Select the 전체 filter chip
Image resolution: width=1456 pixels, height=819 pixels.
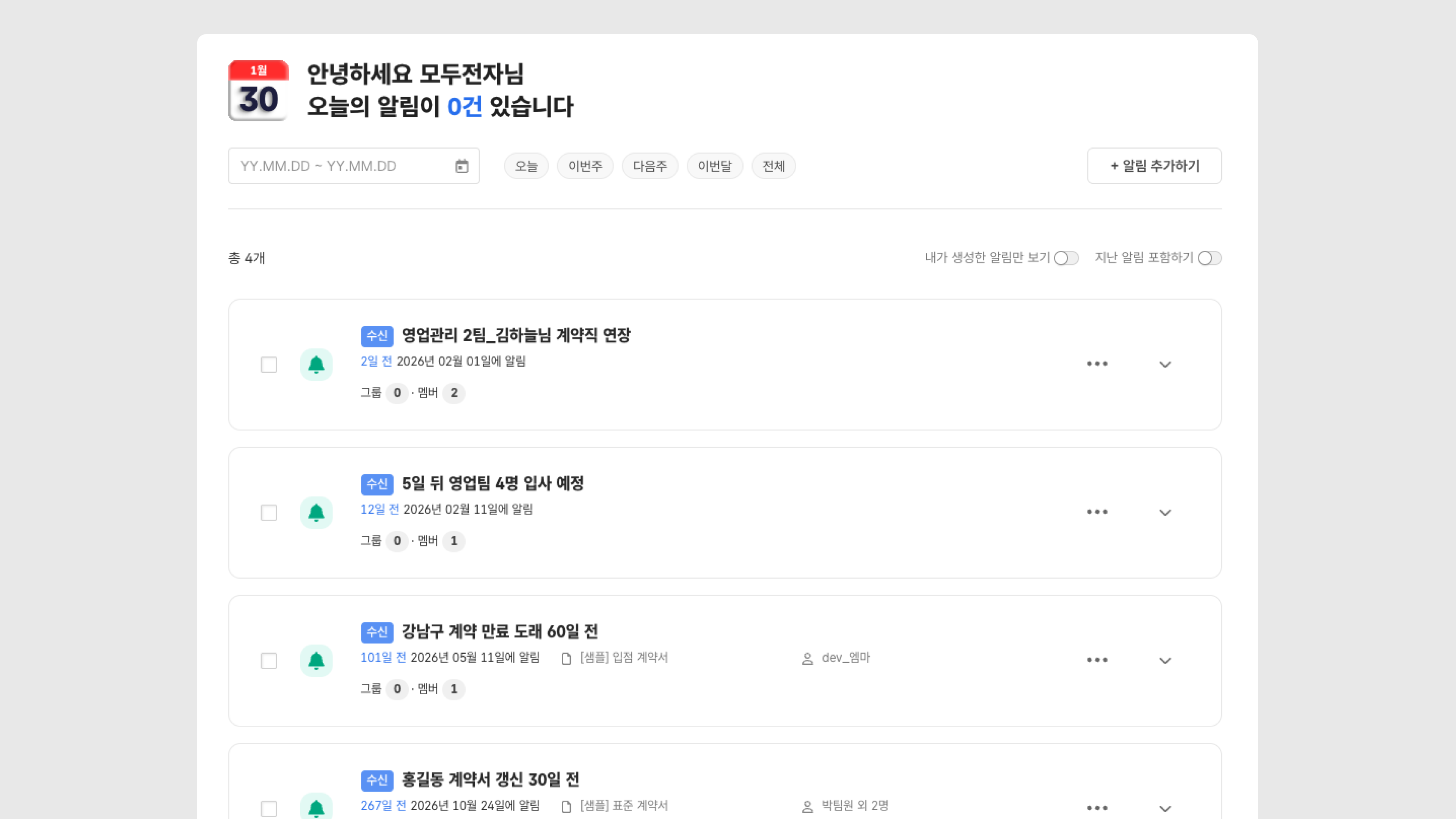pyautogui.click(x=773, y=166)
